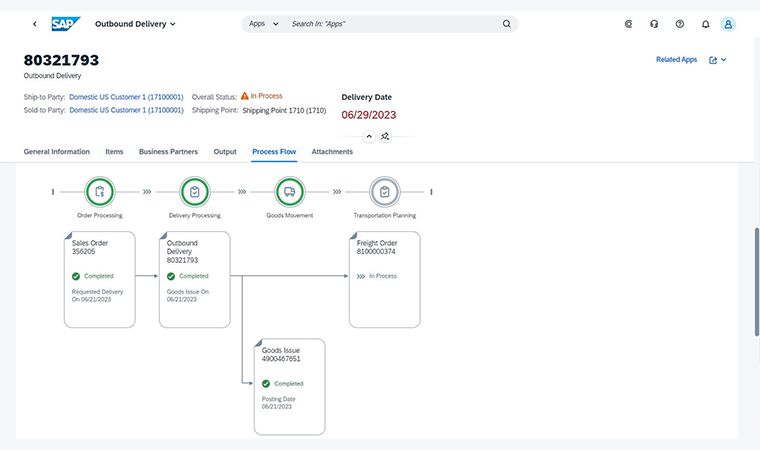Click the Order Processing node icon
The height and width of the screenshot is (450, 760).
coord(100,191)
